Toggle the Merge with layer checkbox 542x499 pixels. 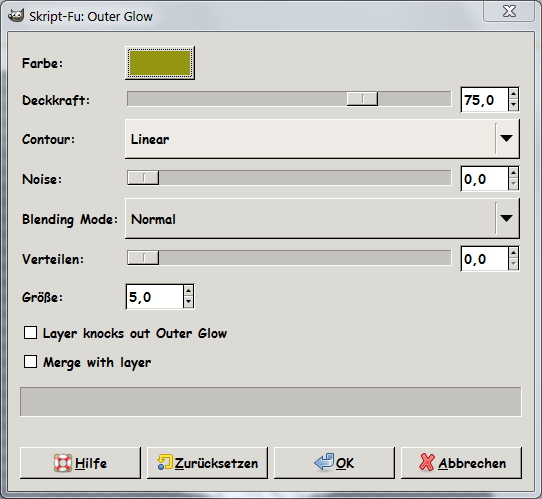tap(30, 362)
